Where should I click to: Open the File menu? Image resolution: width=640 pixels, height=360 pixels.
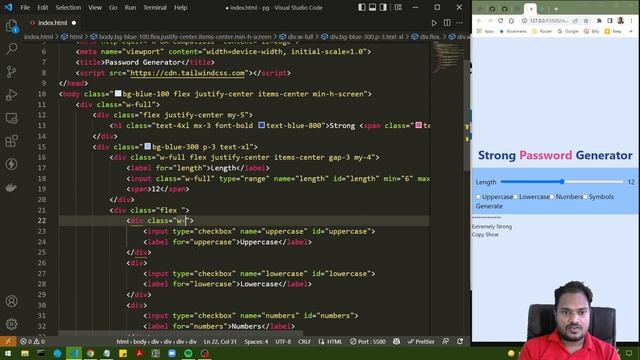coord(25,7)
